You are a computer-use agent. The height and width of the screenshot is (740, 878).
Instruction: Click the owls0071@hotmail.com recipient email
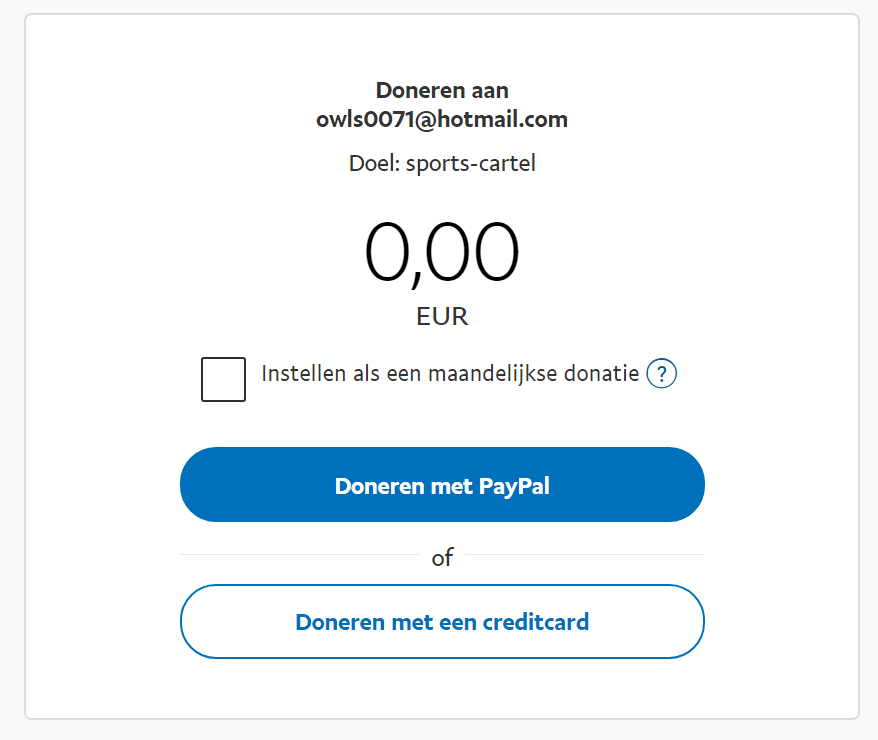(442, 120)
